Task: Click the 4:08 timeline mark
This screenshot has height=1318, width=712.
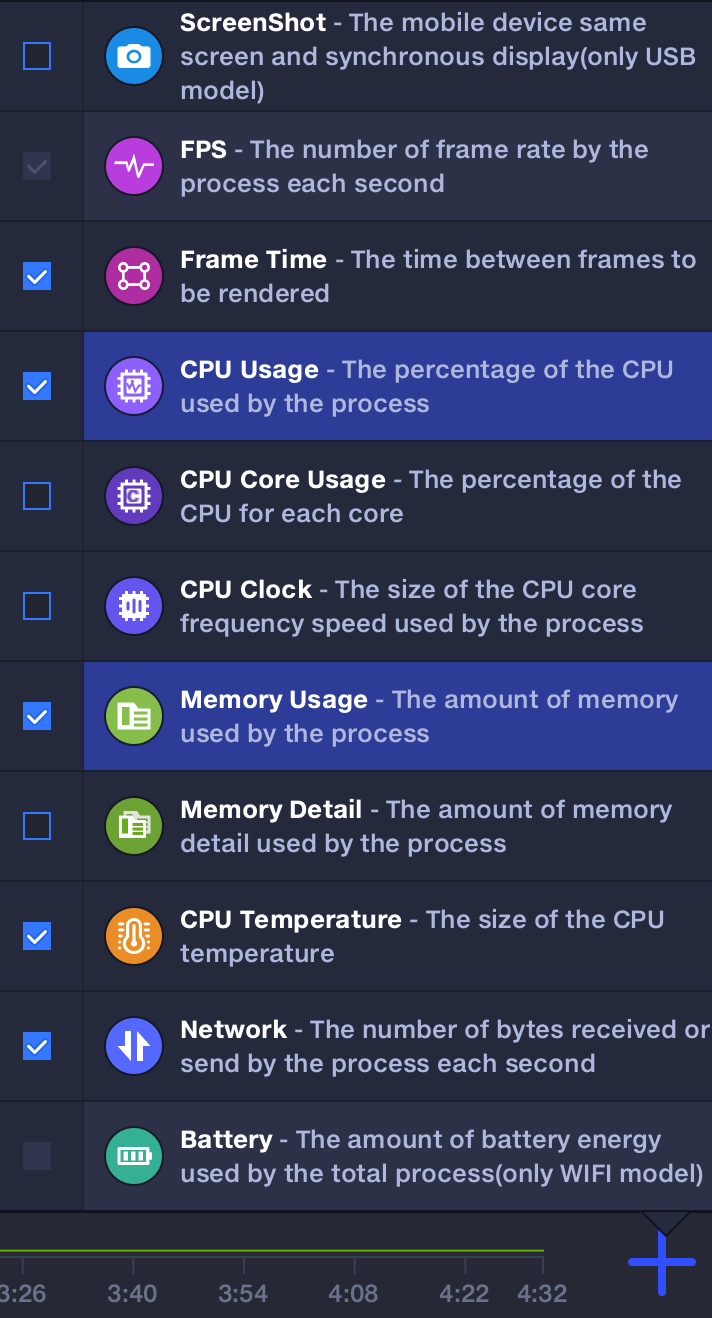Action: click(353, 1294)
